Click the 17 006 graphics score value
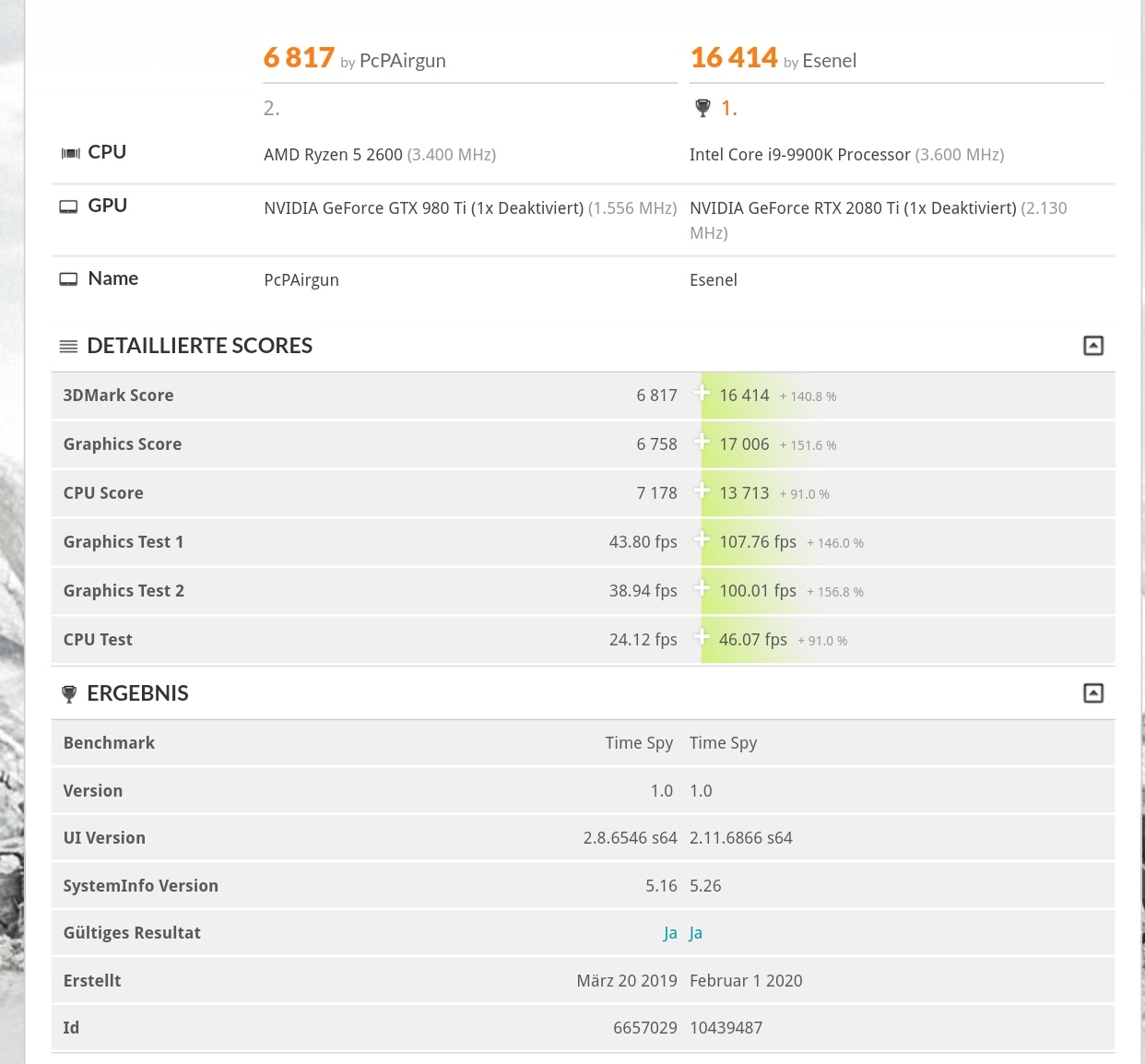 (x=744, y=444)
